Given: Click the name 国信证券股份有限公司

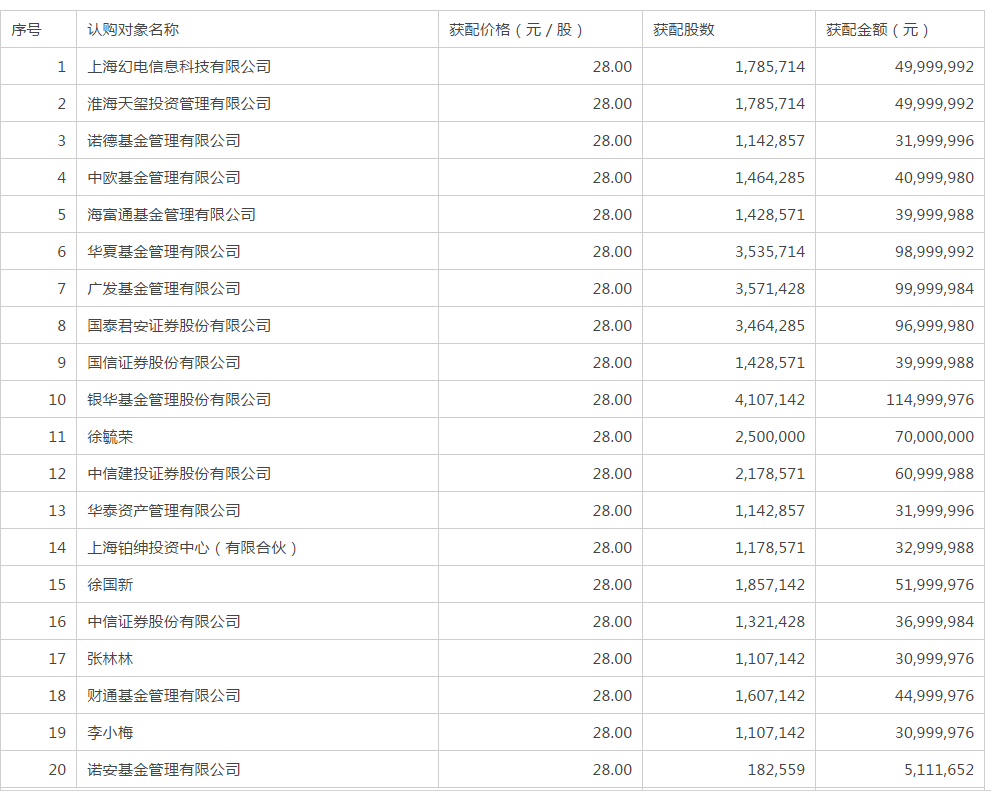Looking at the screenshot, I should point(164,363).
